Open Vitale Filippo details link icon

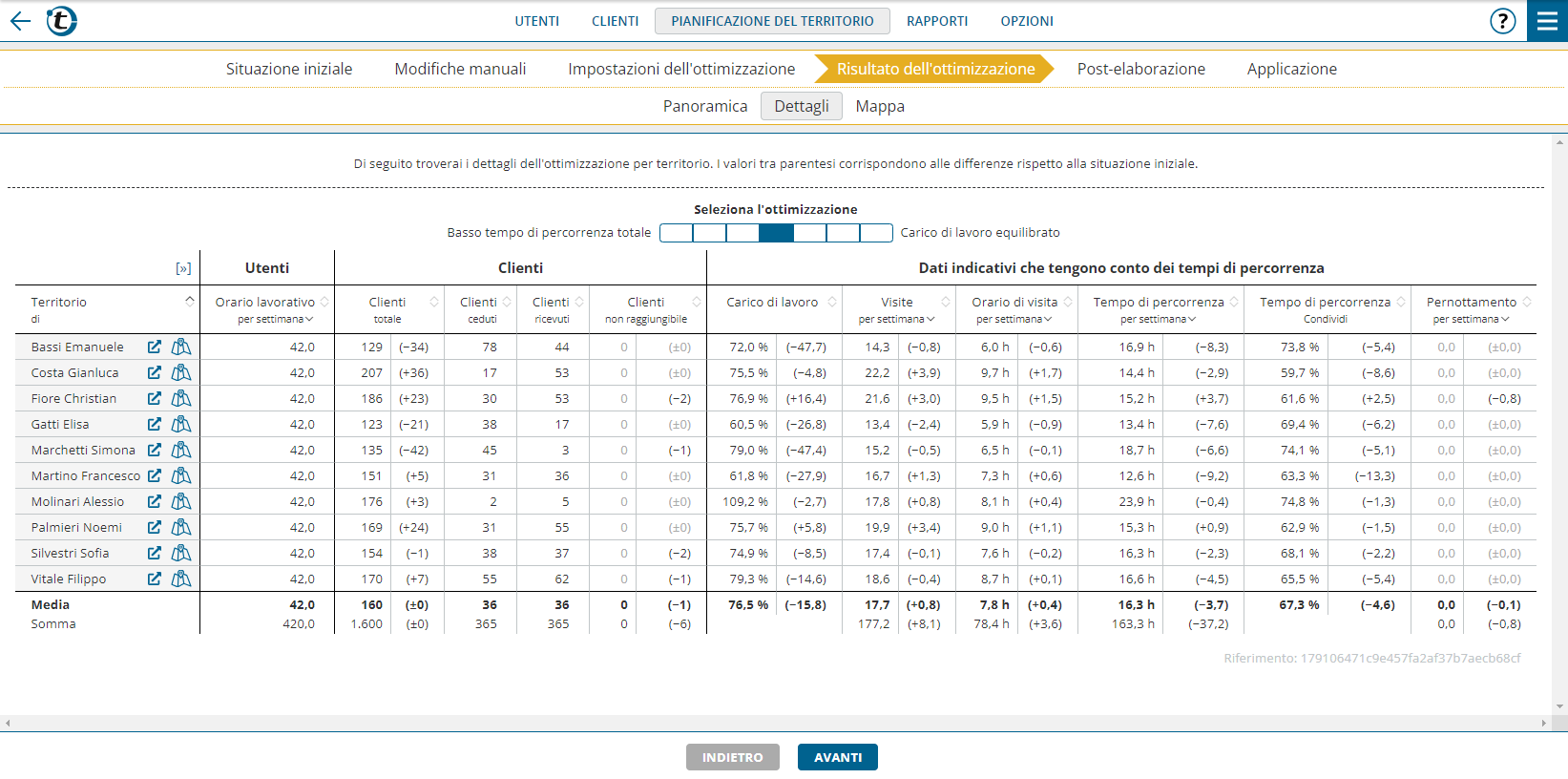coord(155,579)
